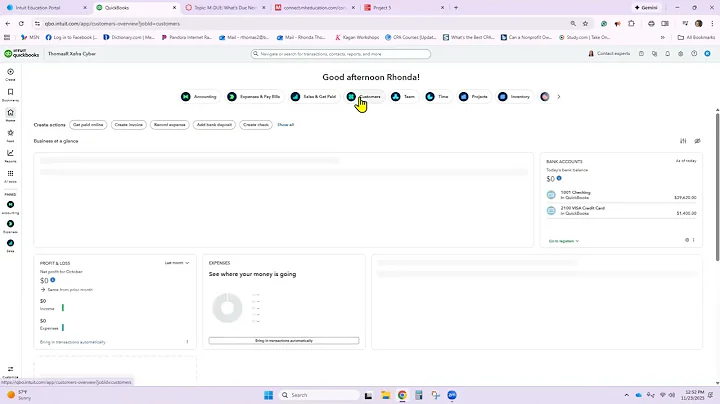Open All Bookmarks folder
720x404 pixels.
697,37
